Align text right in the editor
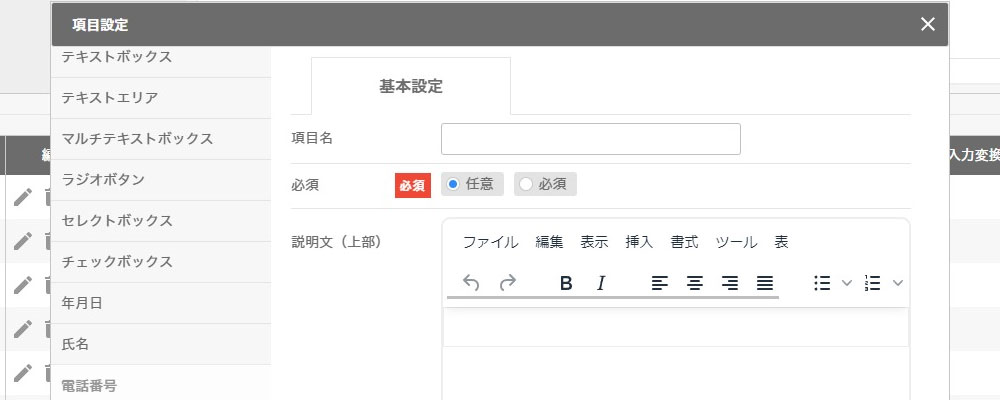The image size is (1000, 400). point(730,283)
